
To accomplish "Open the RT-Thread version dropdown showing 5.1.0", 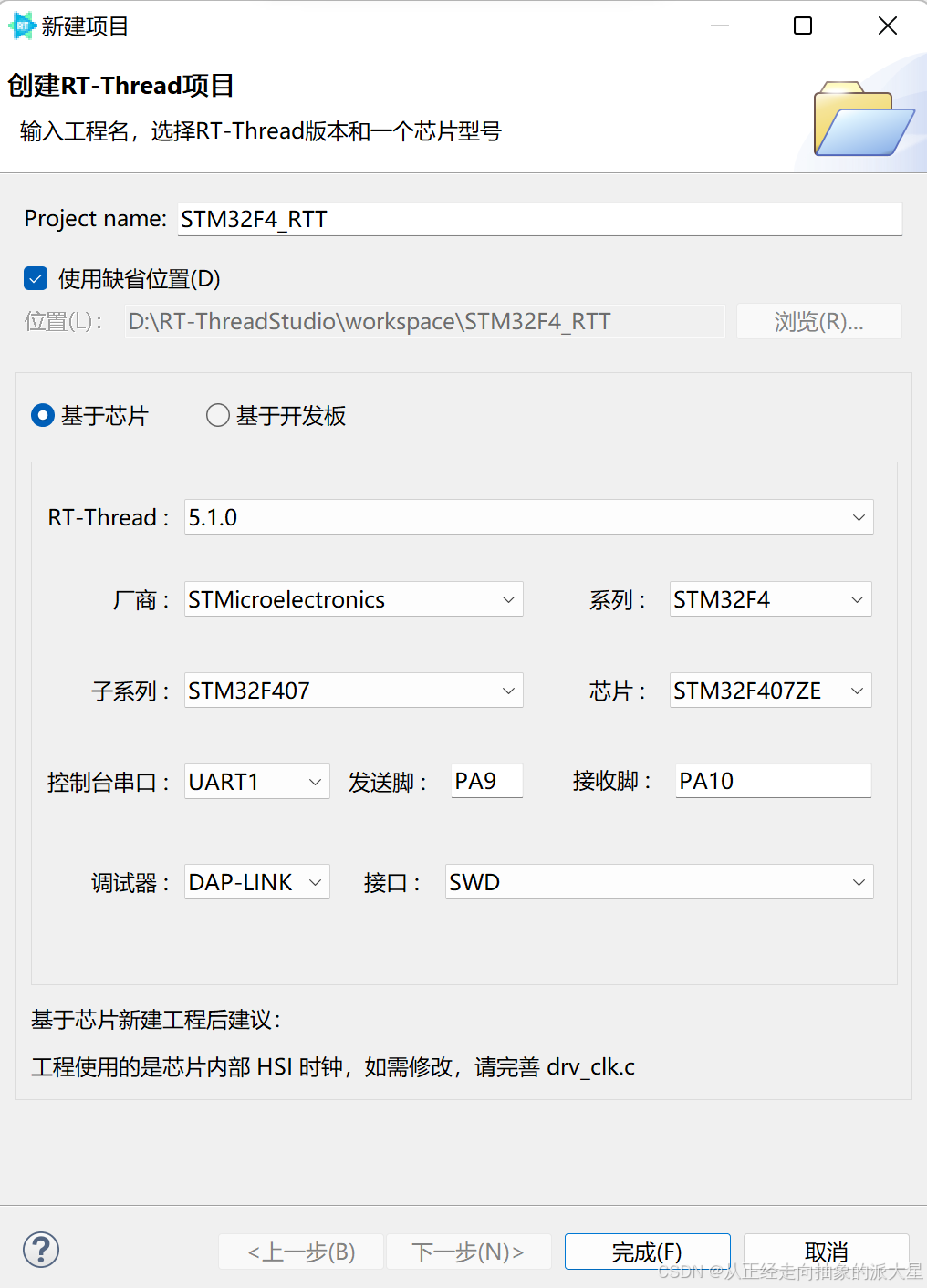I will pos(857,517).
